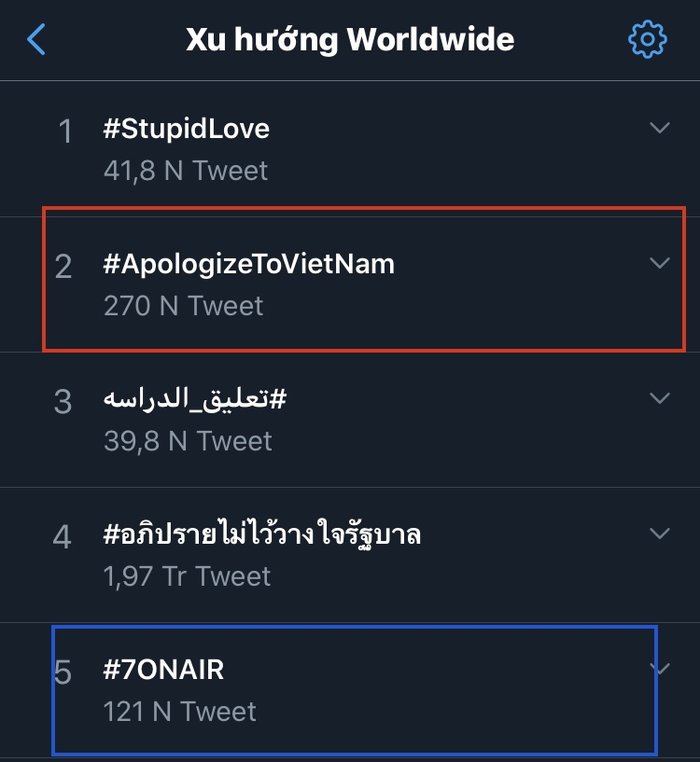Tap rank number 1 in trends list
The image size is (700, 762).
(x=65, y=131)
